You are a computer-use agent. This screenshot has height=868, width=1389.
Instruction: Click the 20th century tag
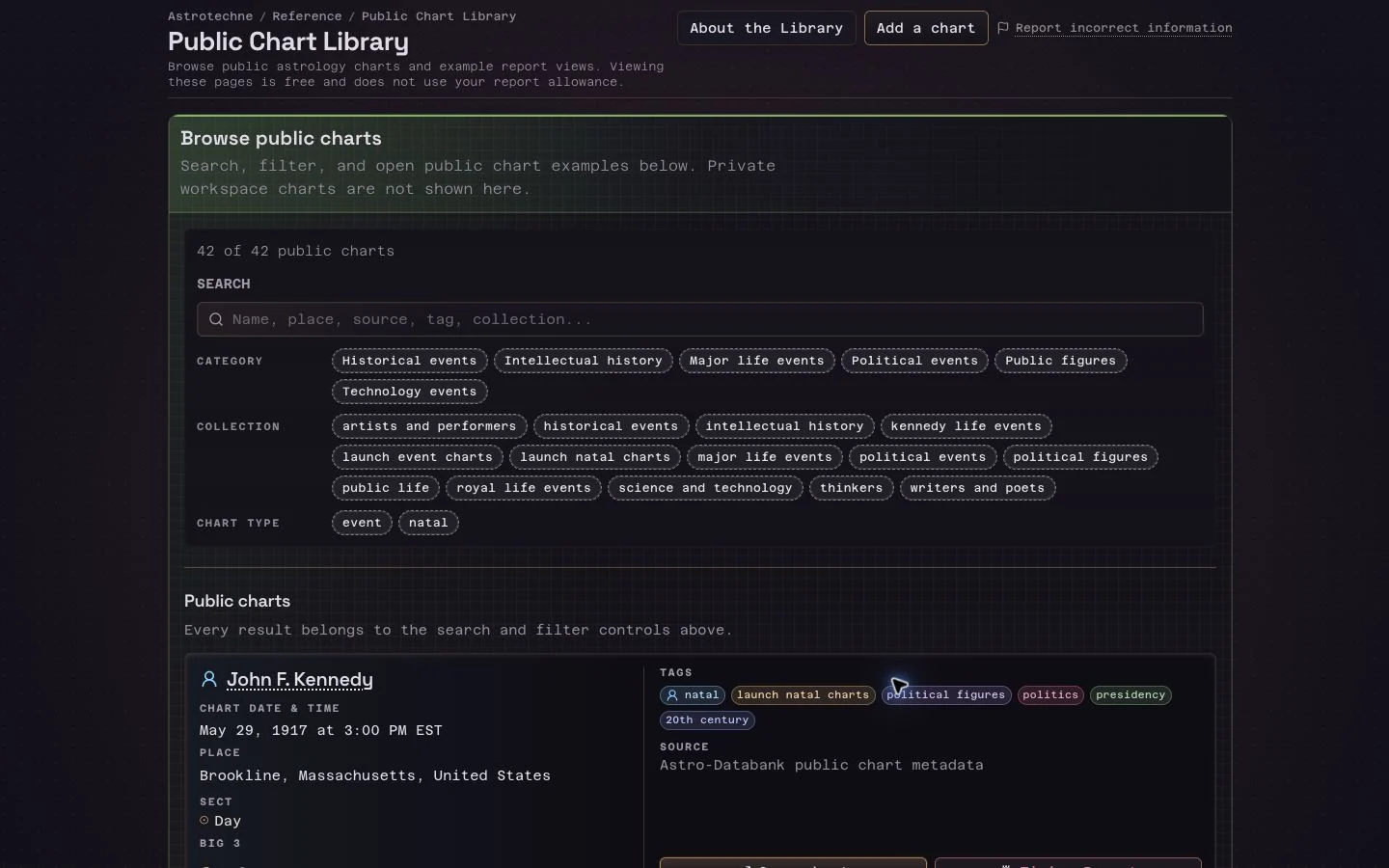pyautogui.click(x=707, y=720)
